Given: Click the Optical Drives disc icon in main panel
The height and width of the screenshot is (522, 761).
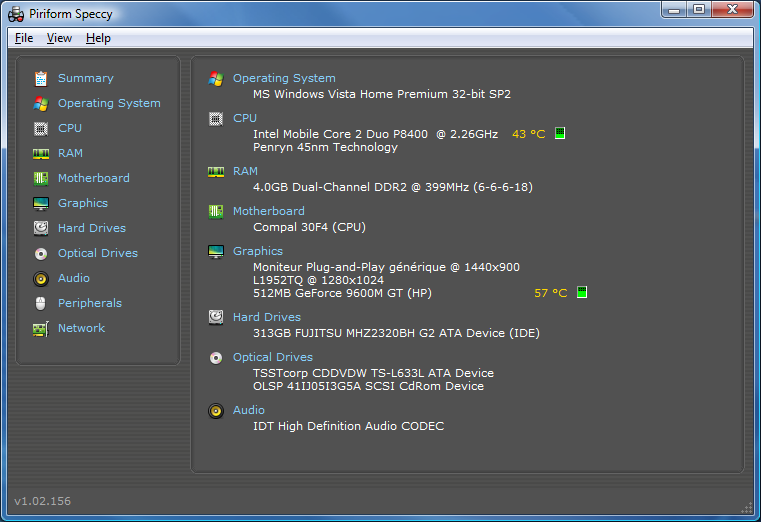Looking at the screenshot, I should [x=216, y=358].
